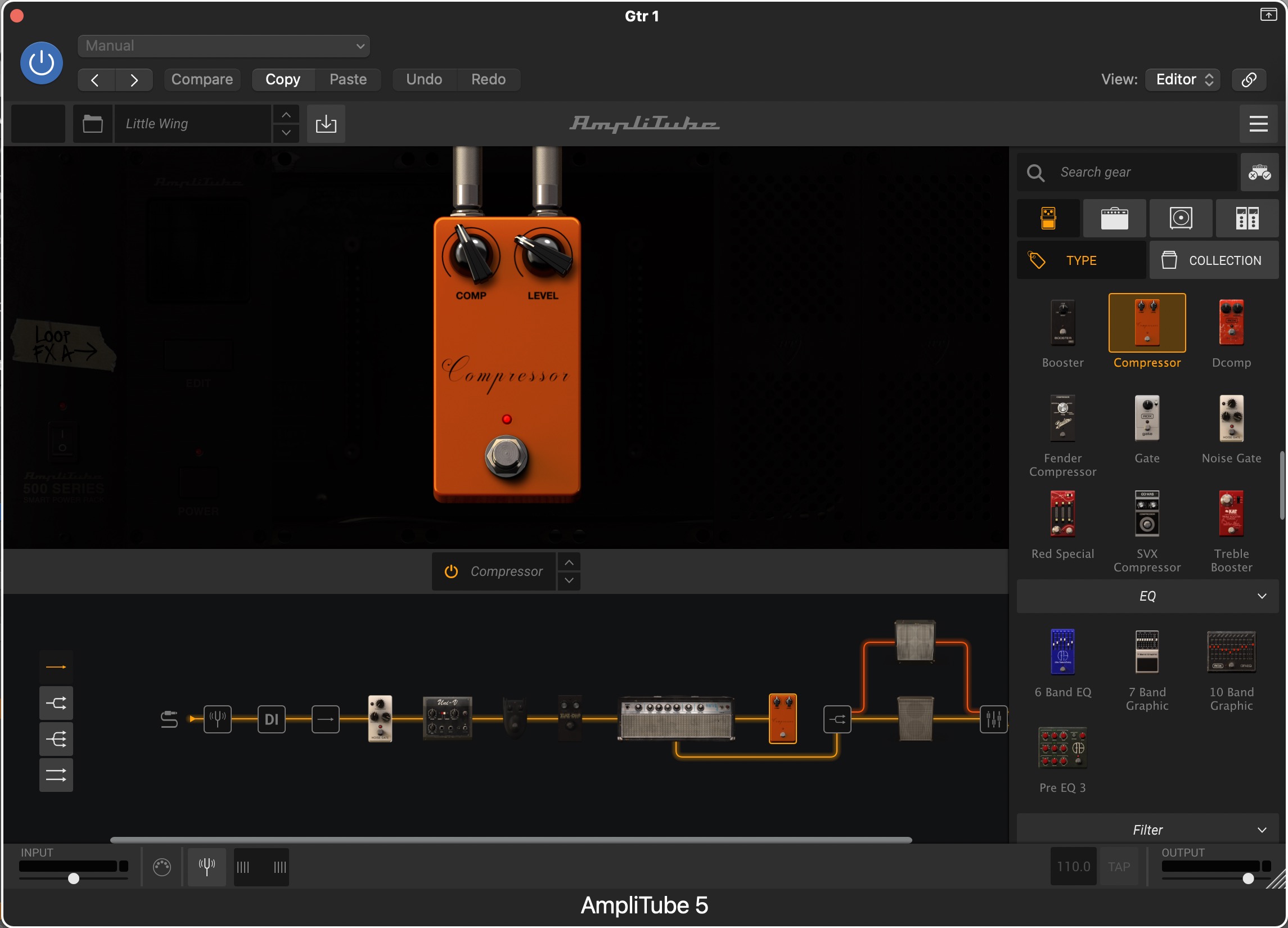Toggle the tuner button in bottom bar
Viewport: 1288px width, 928px height.
click(207, 866)
